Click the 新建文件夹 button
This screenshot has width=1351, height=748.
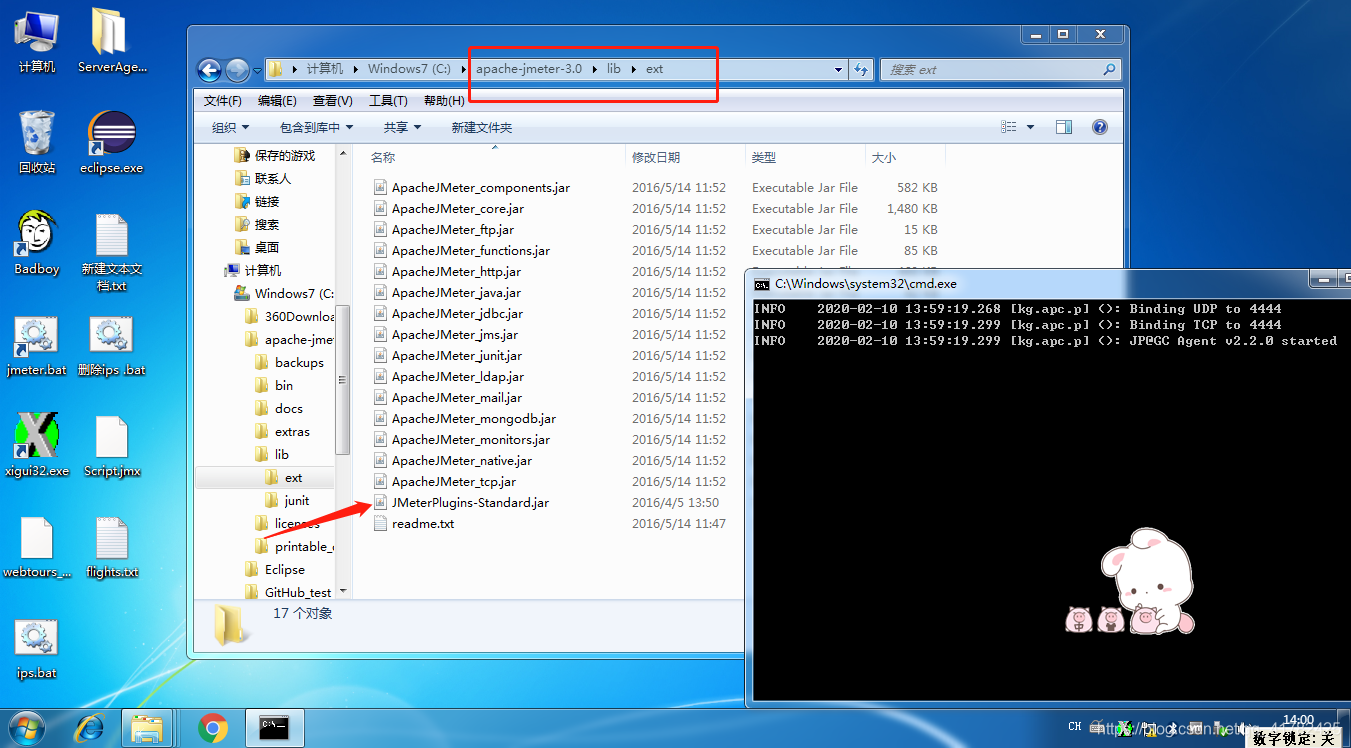pos(481,127)
